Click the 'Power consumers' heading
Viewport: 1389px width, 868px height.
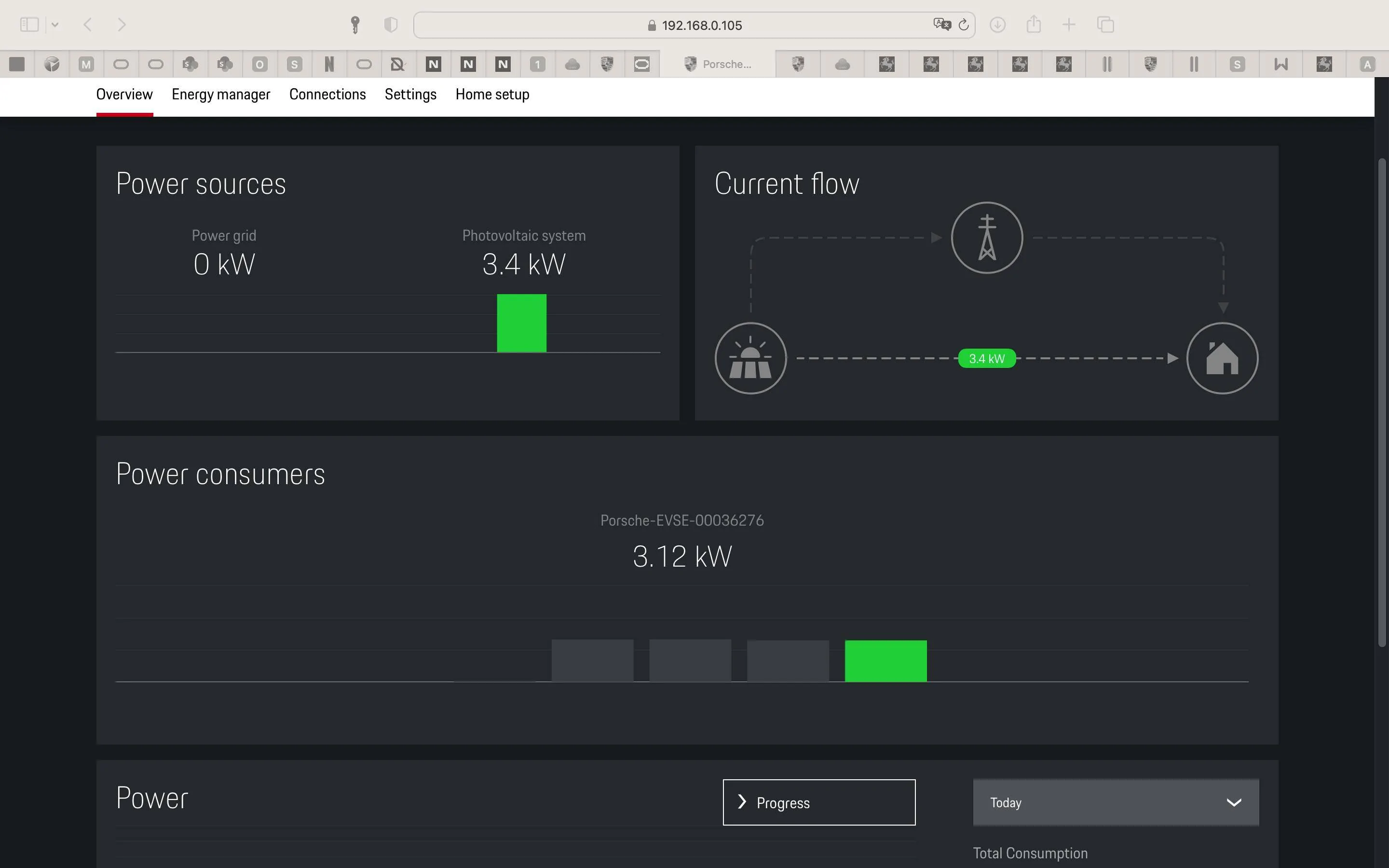220,474
